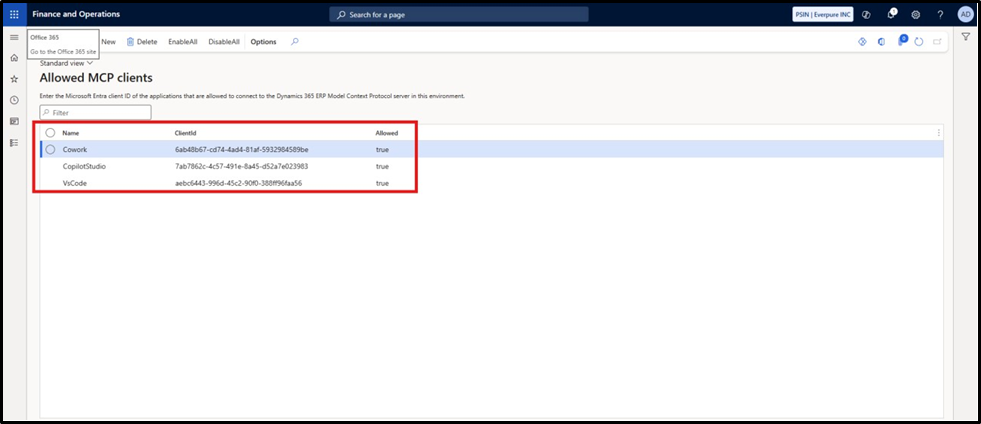
Task: Open the Options tab
Action: click(263, 42)
